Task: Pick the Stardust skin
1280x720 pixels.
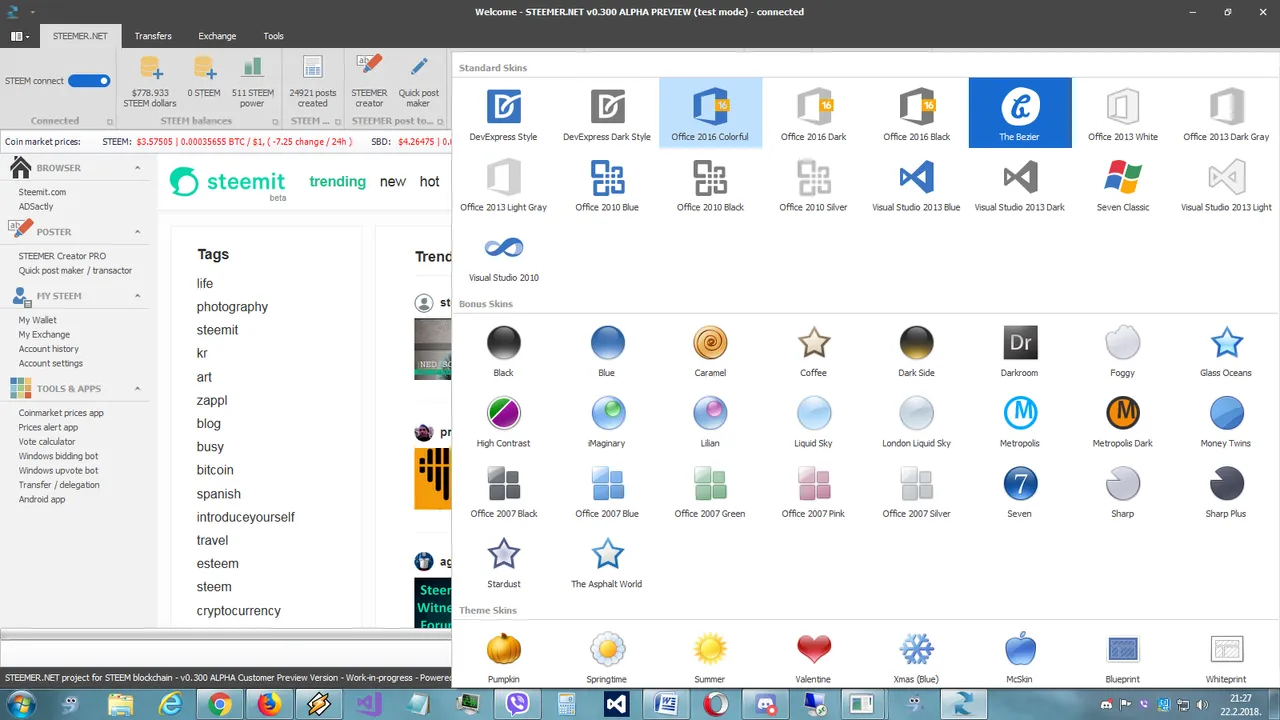Action: (x=503, y=560)
